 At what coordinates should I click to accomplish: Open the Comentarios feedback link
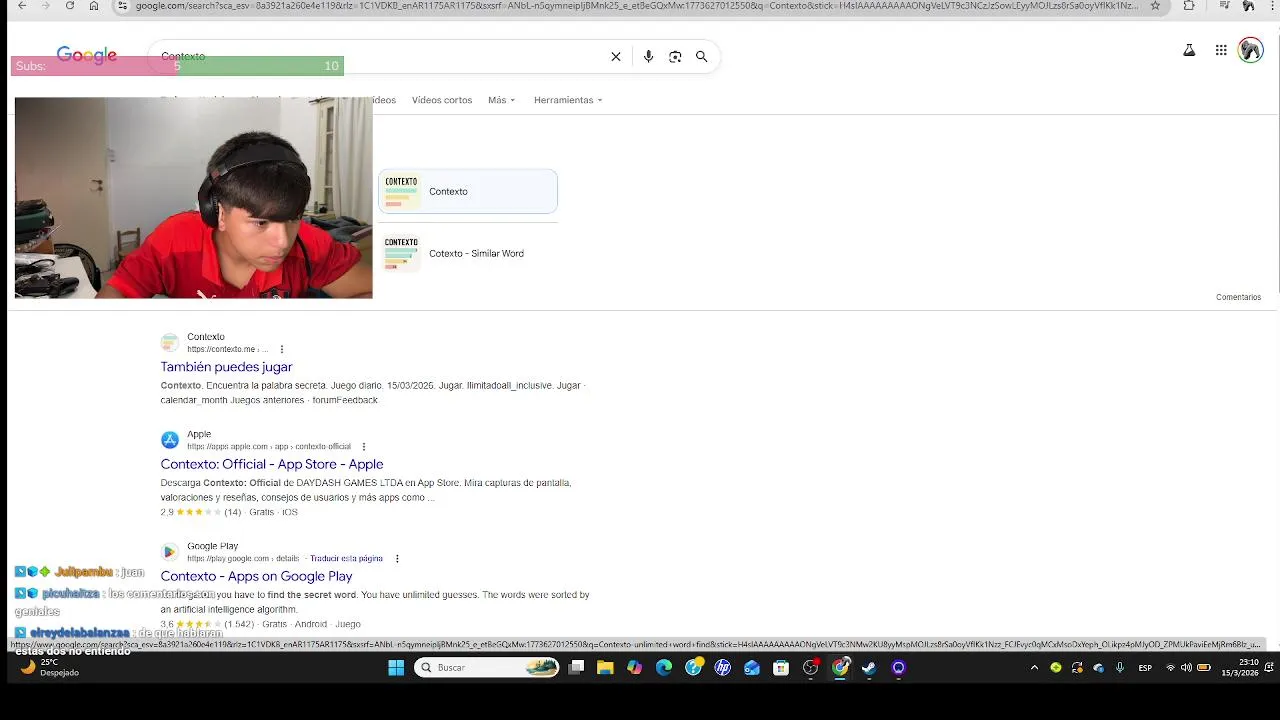coord(1238,297)
